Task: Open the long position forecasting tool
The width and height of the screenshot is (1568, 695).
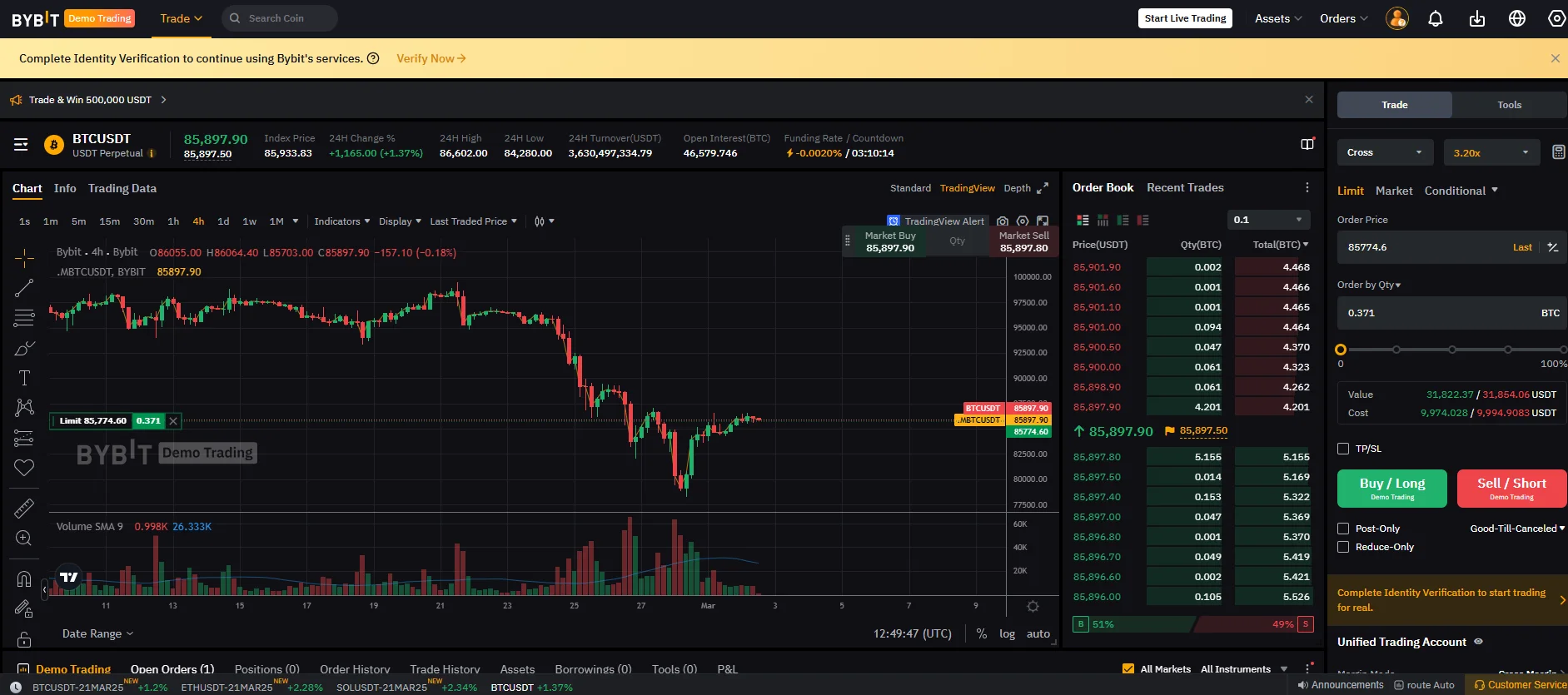Action: coord(24,438)
